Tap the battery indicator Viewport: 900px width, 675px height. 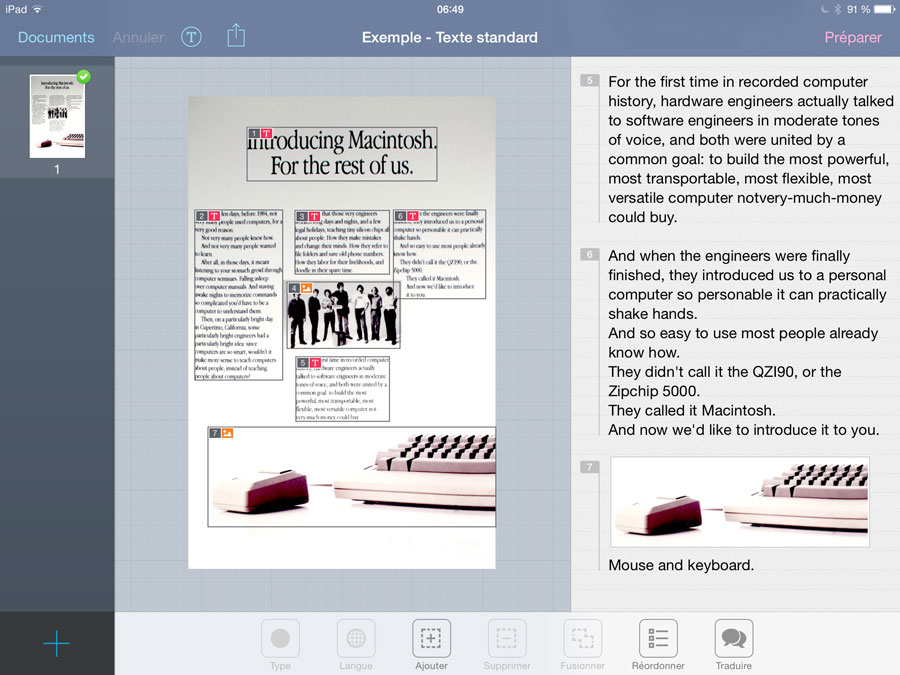(884, 9)
